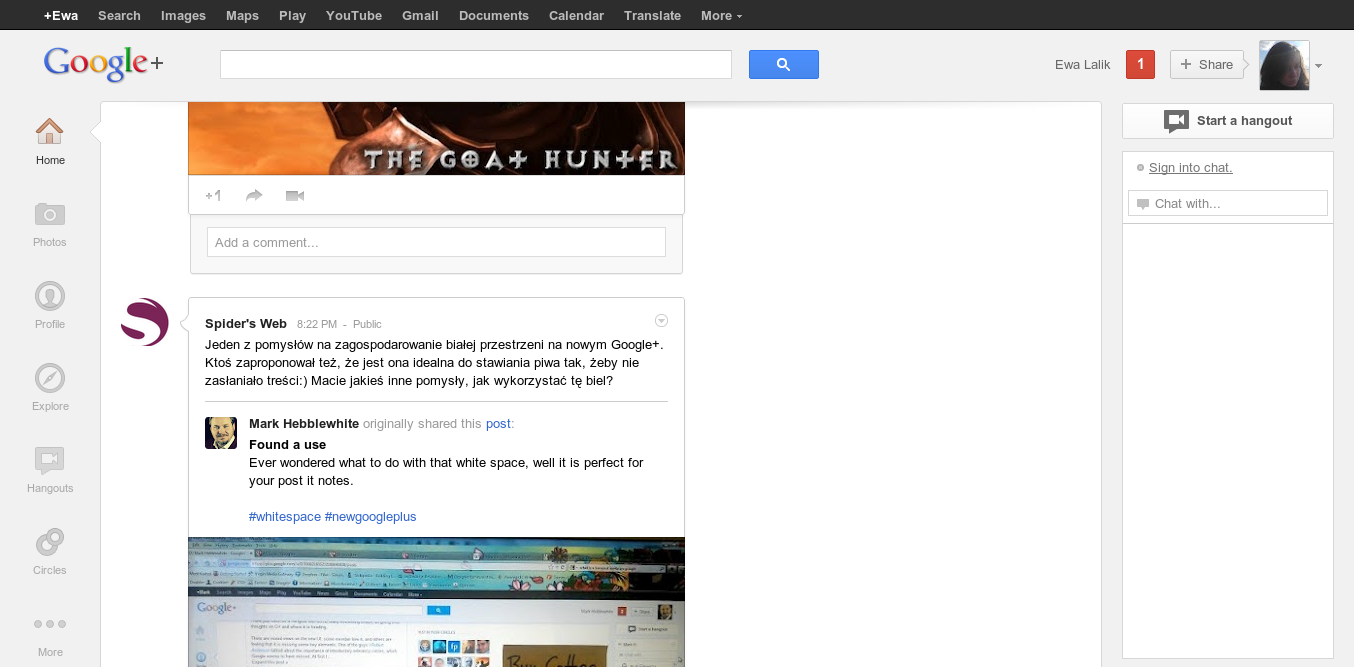Click the hangout camera icon under Goat Hunter post

[x=294, y=195]
